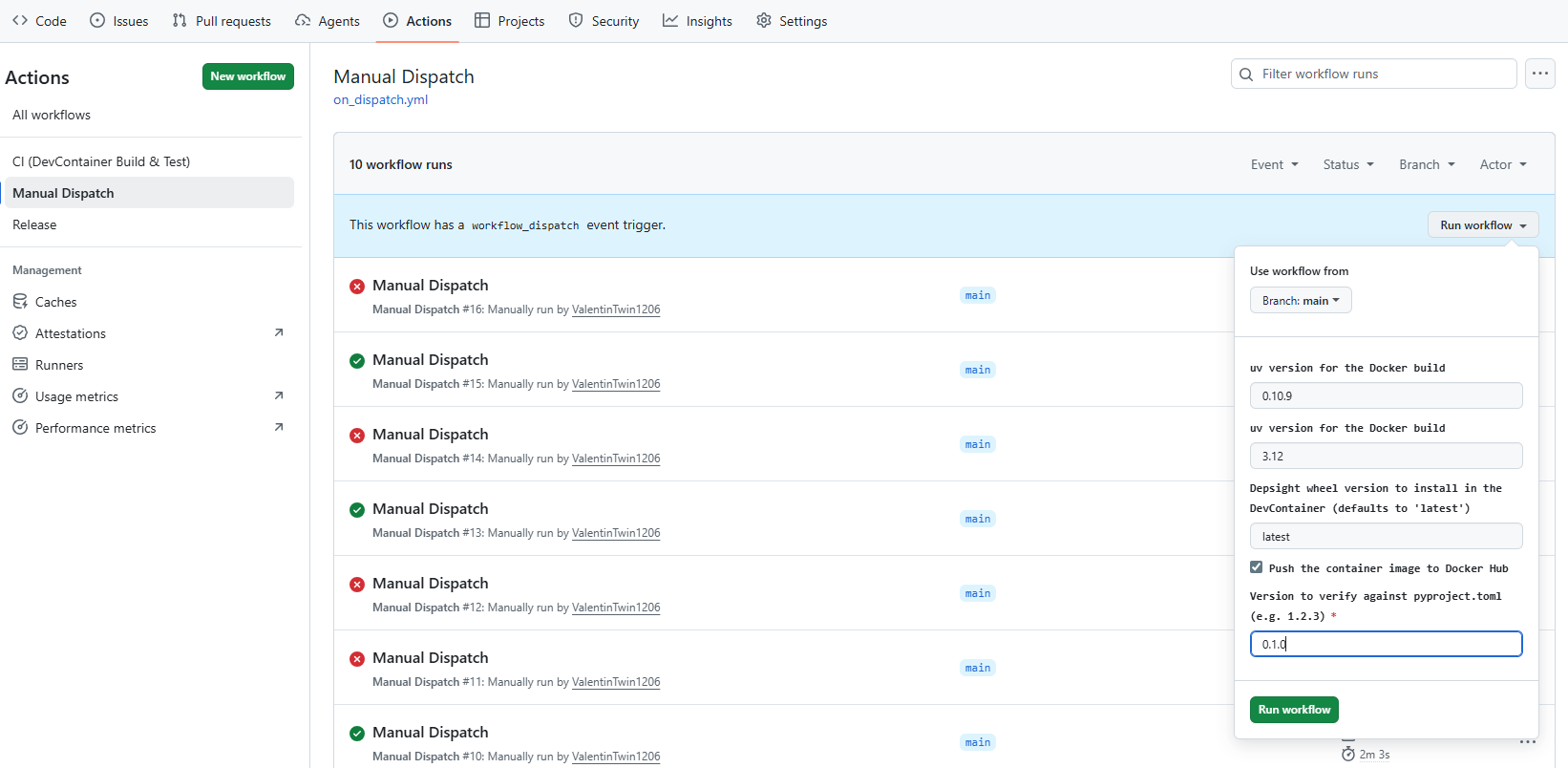Click the Usage metrics icon in sidebar
This screenshot has width=1568, height=768.
(20, 396)
